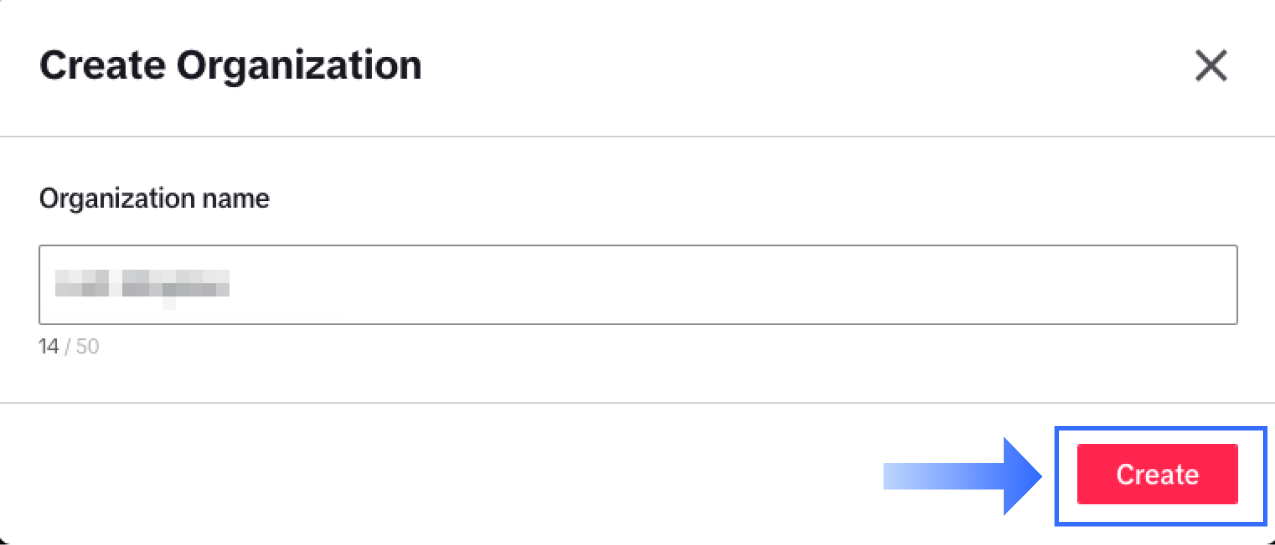Close the Create Organization dialog
Image resolution: width=1275 pixels, height=545 pixels.
click(x=1211, y=66)
